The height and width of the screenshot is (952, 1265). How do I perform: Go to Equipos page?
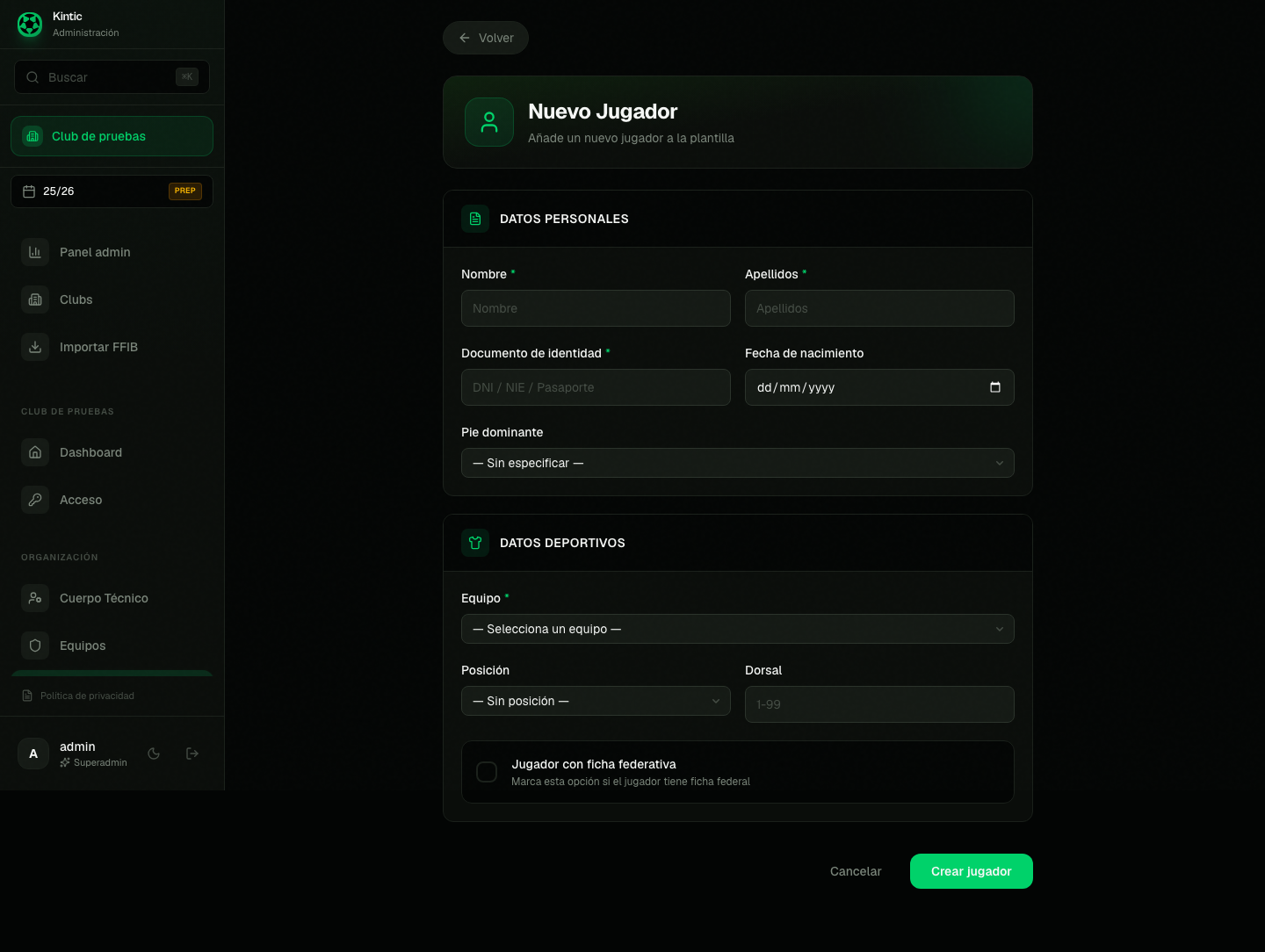(112, 645)
